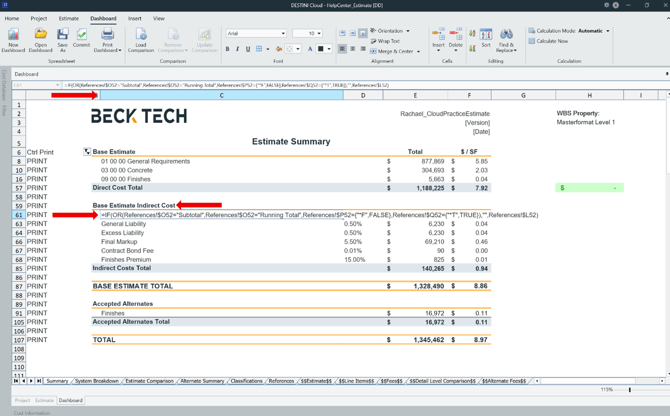Image resolution: width=670 pixels, height=416 pixels.
Task: Click the Commit icon in ribbon
Action: pos(82,36)
